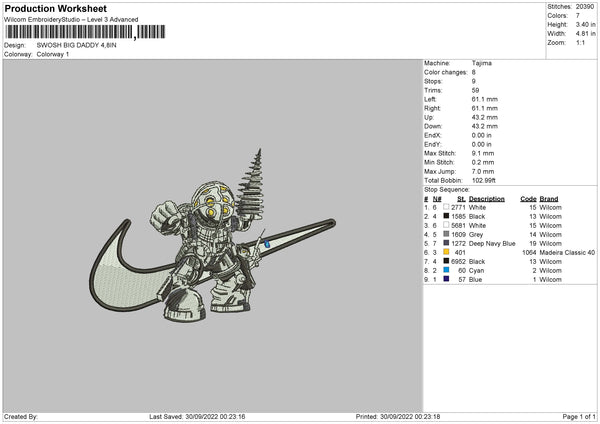Click the Width value 4.81 in

coord(585,34)
